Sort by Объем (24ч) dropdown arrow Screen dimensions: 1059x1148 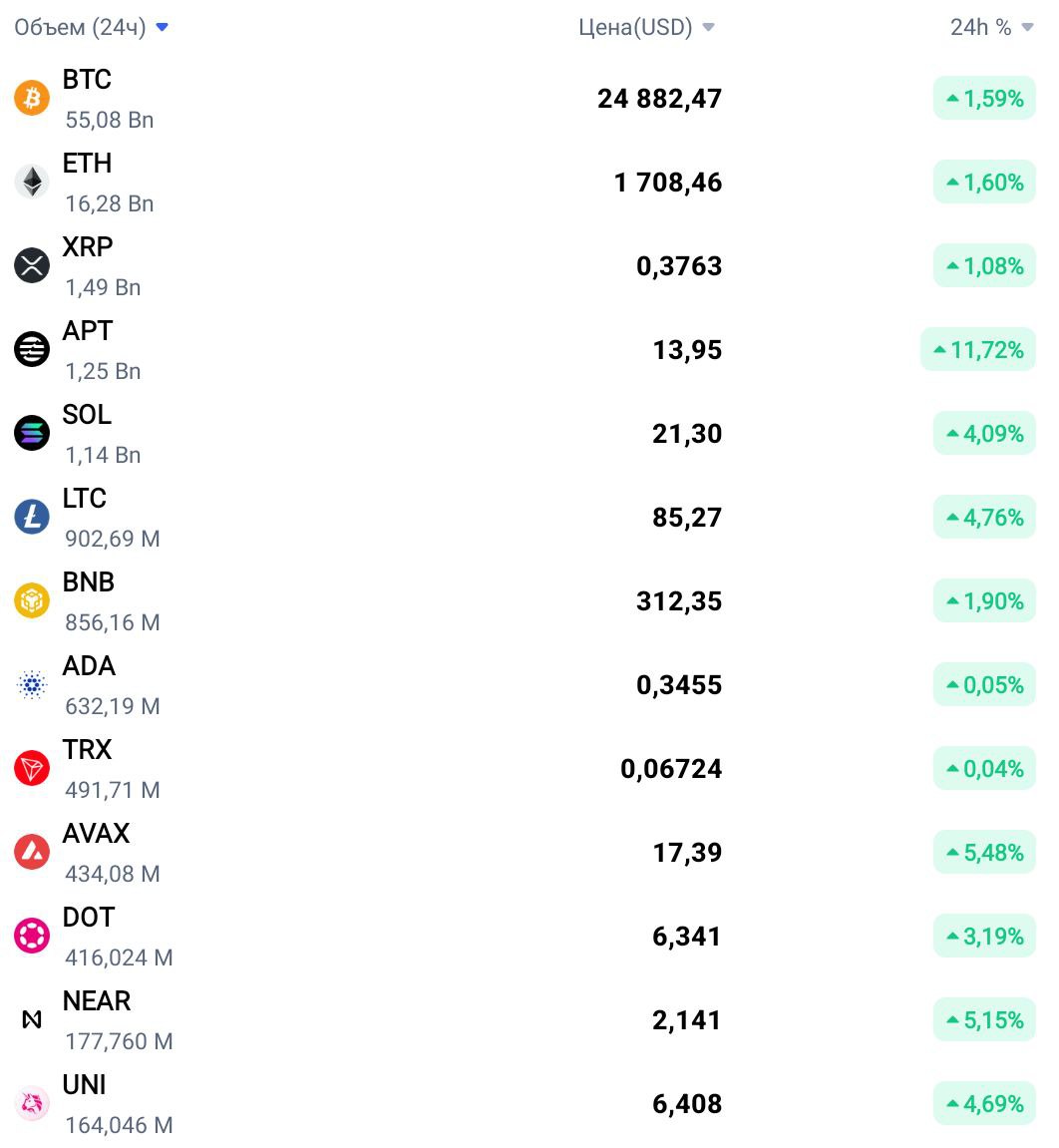point(163,27)
